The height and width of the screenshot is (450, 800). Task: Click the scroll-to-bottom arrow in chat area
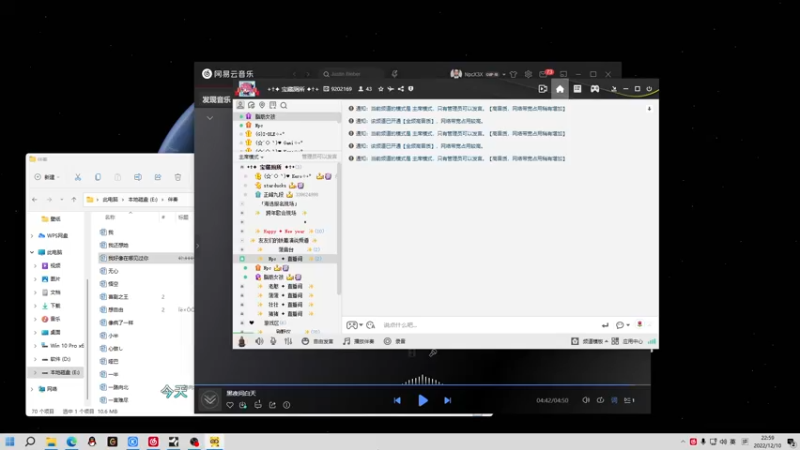coord(649,109)
